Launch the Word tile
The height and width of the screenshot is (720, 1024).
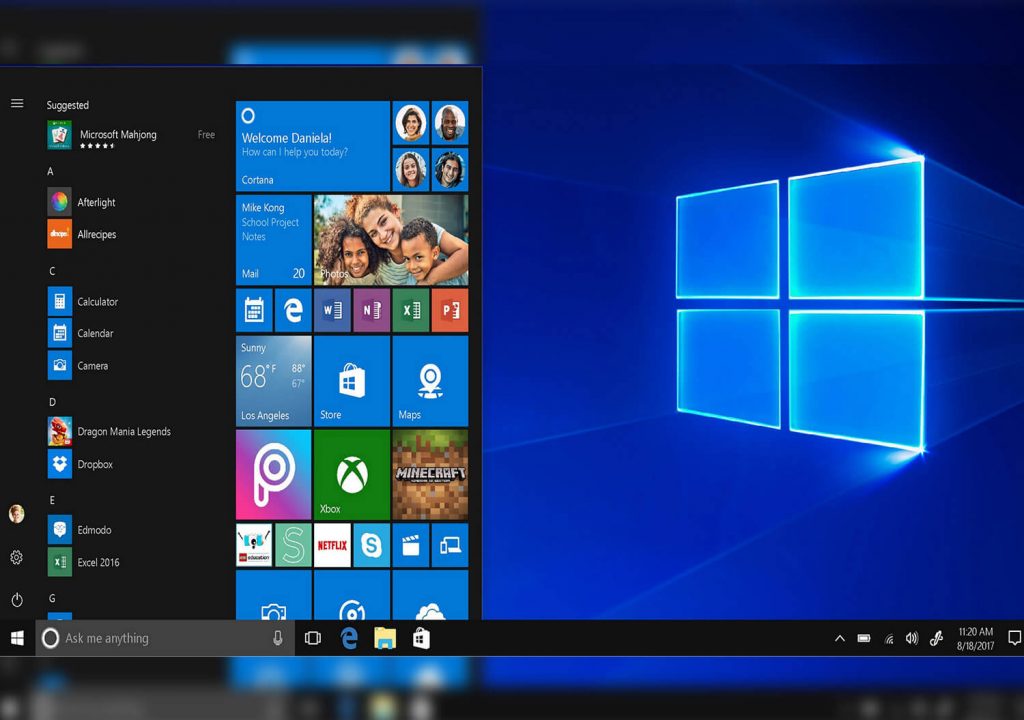332,310
